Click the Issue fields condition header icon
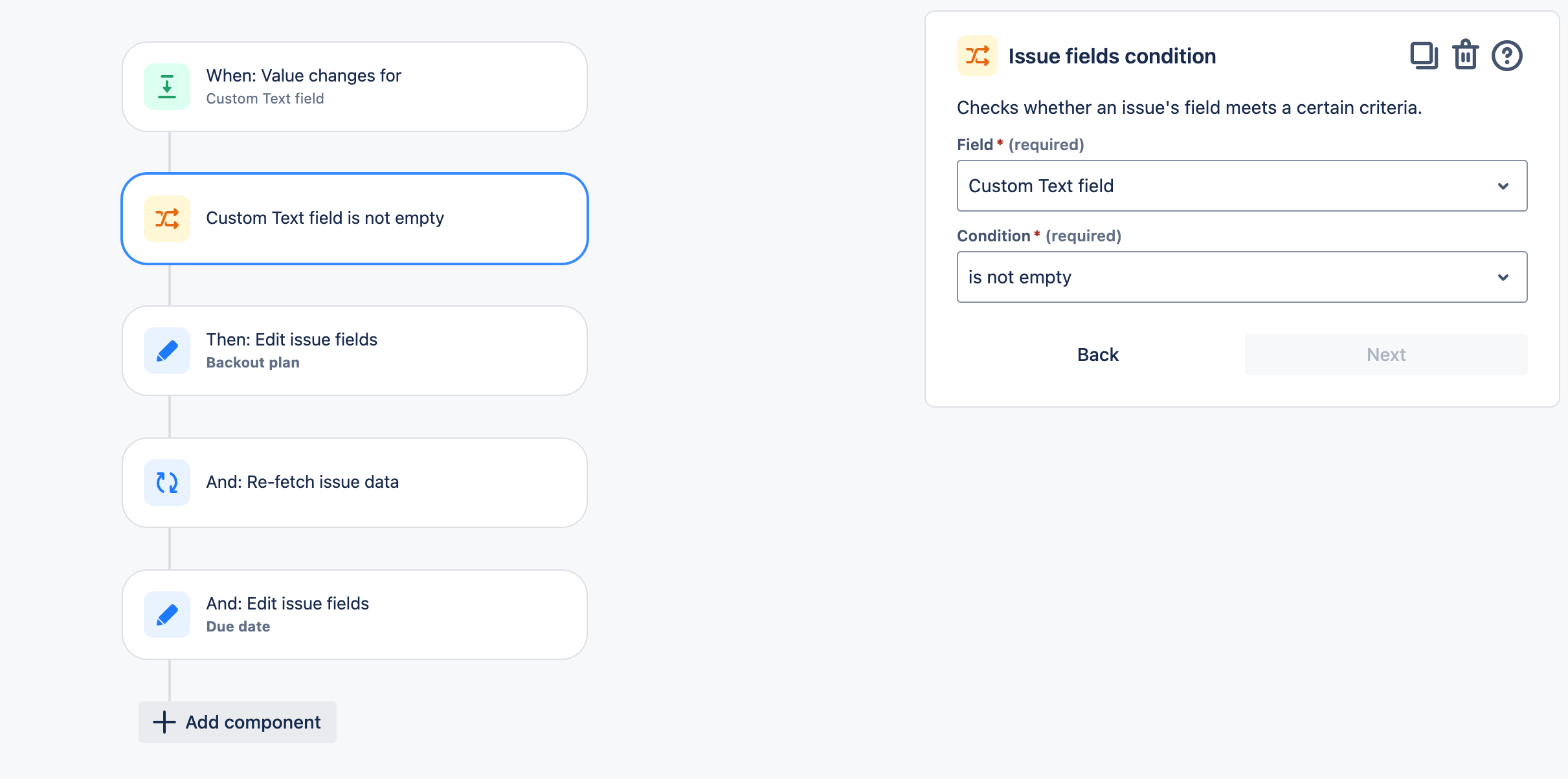The width and height of the screenshot is (1568, 779). (978, 56)
